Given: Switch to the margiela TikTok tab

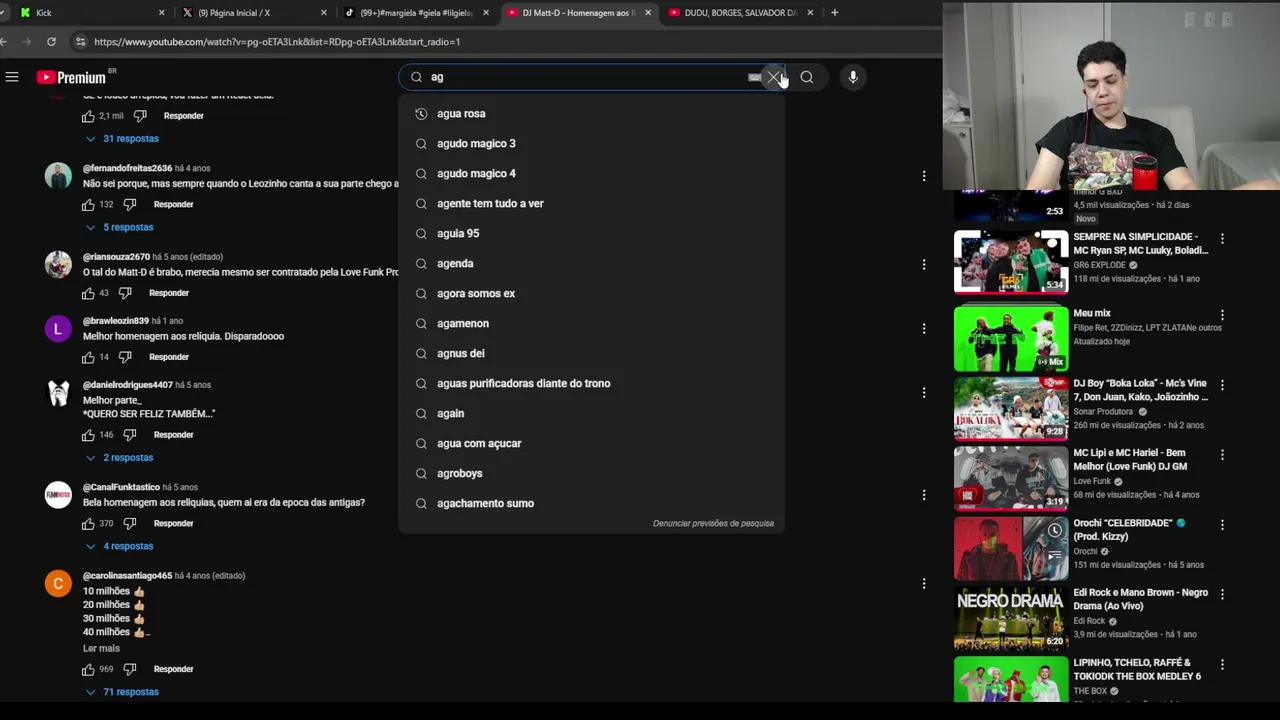Looking at the screenshot, I should coord(415,13).
